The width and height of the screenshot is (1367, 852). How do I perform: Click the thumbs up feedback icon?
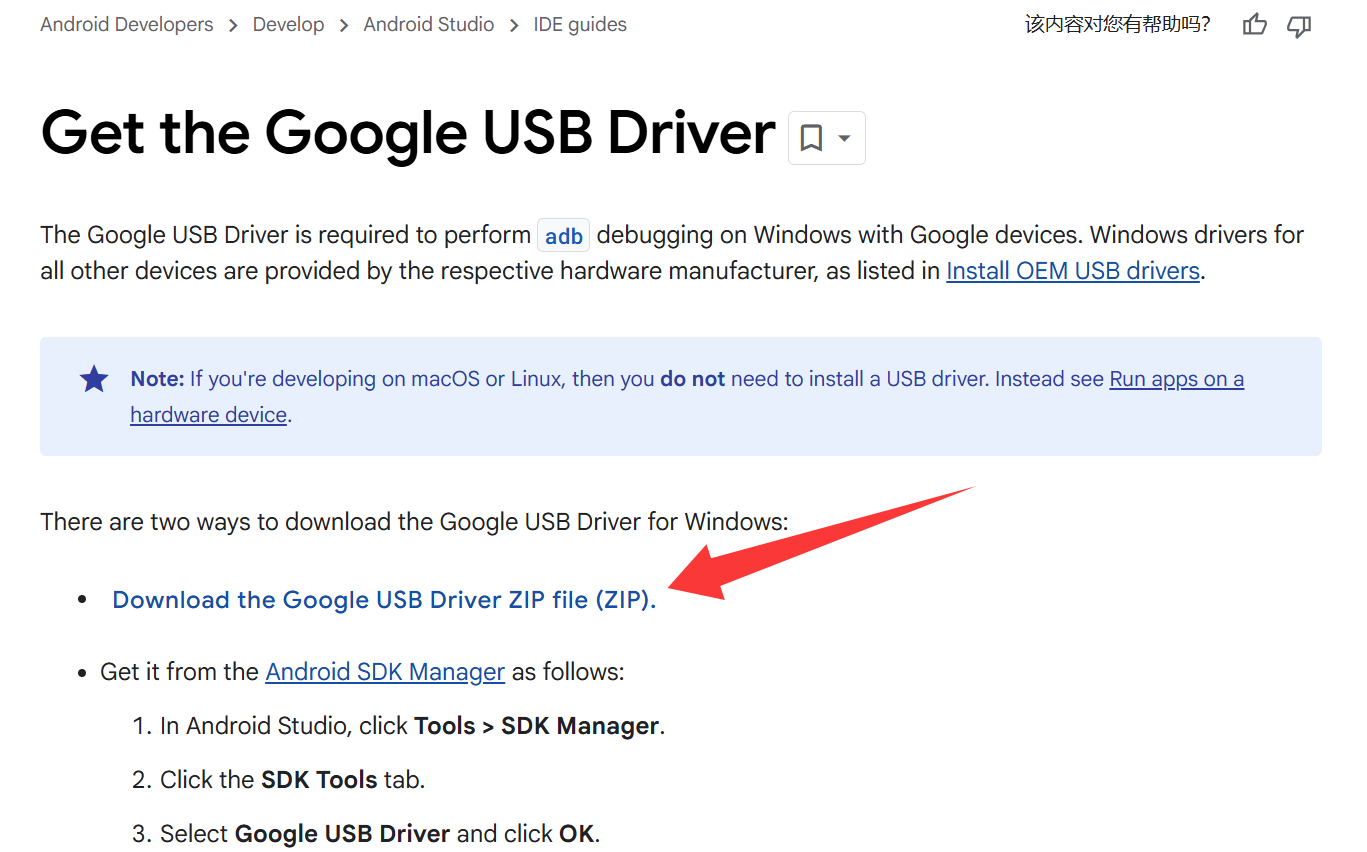[x=1254, y=25]
